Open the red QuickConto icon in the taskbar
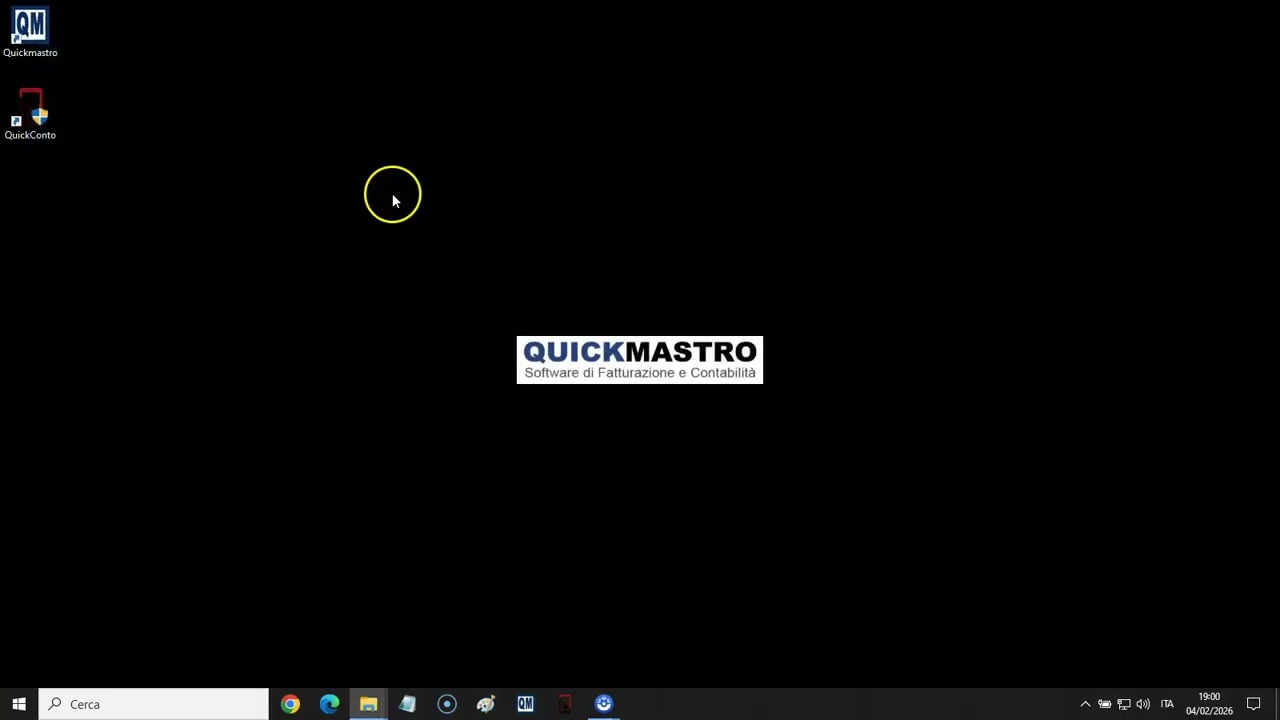The height and width of the screenshot is (720, 1280). point(564,704)
